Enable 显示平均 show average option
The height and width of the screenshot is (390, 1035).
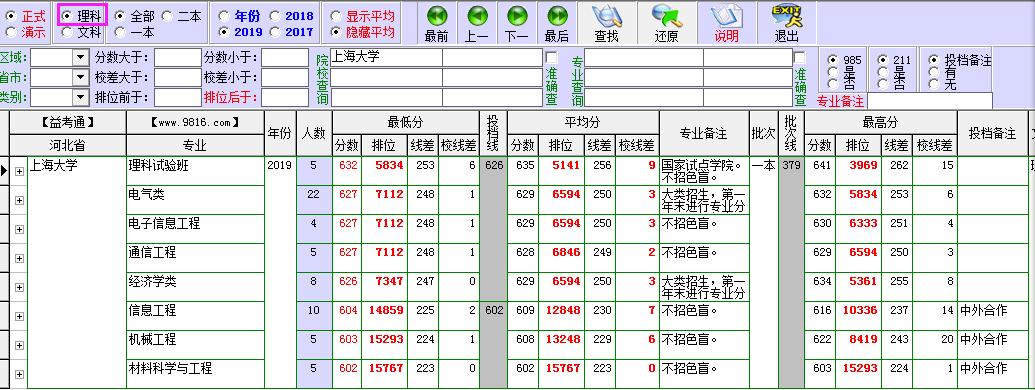tap(335, 16)
